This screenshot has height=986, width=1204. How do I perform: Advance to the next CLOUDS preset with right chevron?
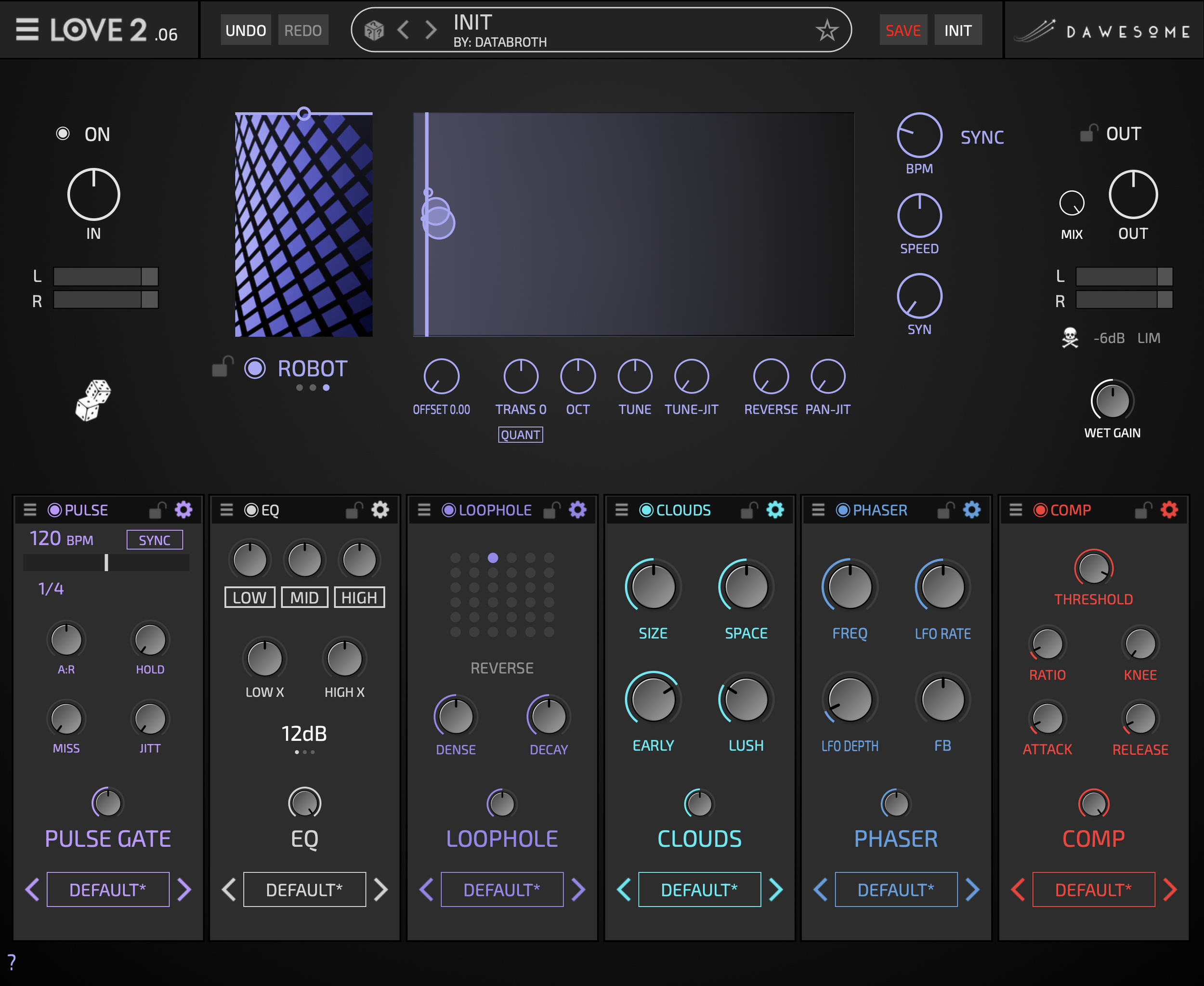click(775, 889)
